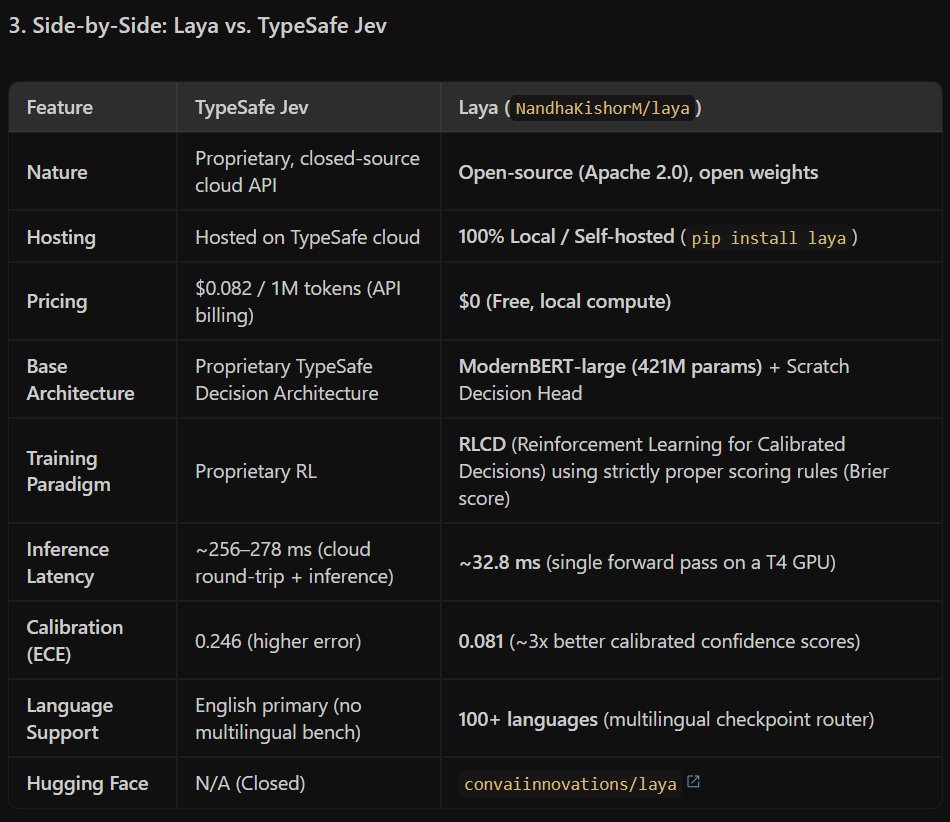950x822 pixels.
Task: Open the convaiinnovations/laya Hugging Face link
Action: [570, 784]
